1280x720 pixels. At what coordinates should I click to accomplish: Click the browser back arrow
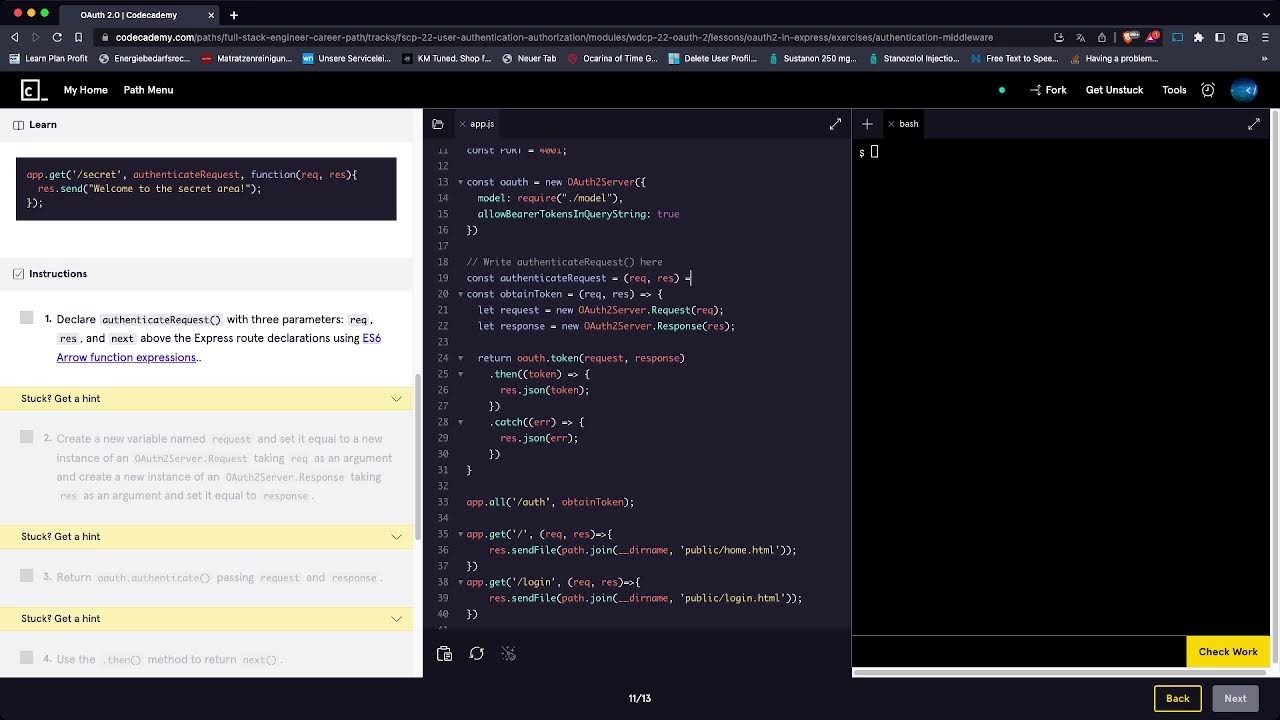[14, 37]
